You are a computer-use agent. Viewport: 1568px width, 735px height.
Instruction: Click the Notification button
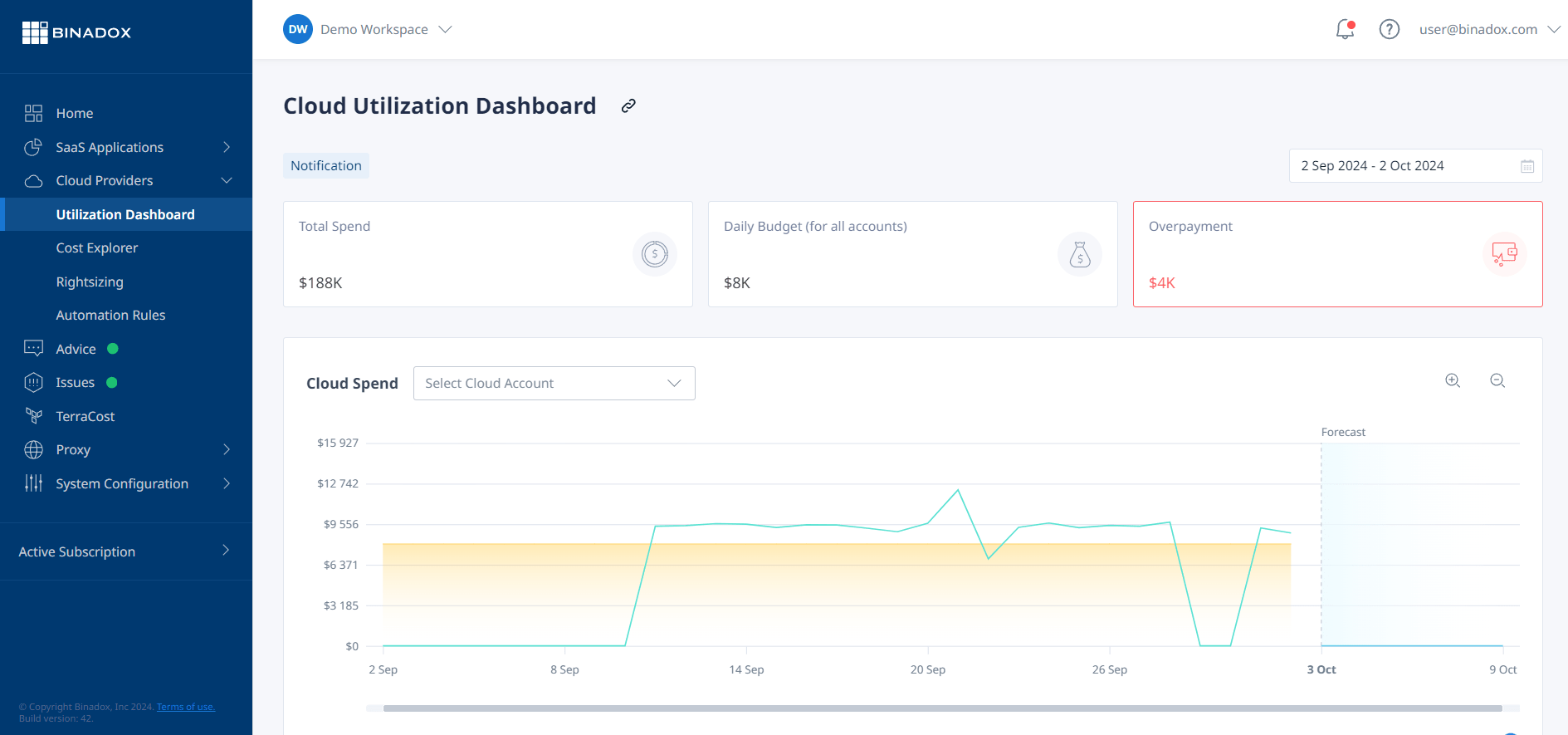[x=326, y=165]
